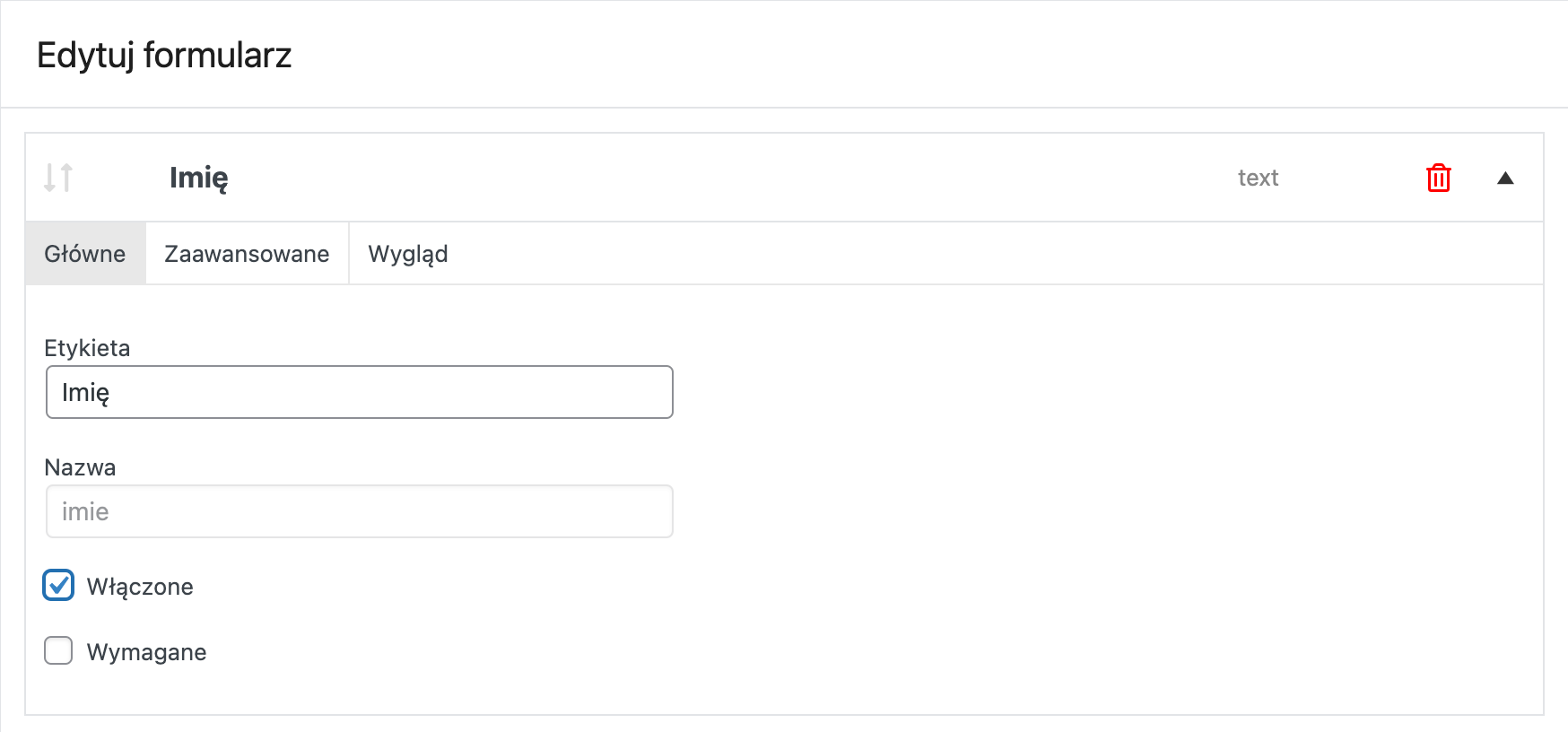The image size is (1568, 732).
Task: Click blank panel area beside Etykieta input
Action: coord(1076,392)
